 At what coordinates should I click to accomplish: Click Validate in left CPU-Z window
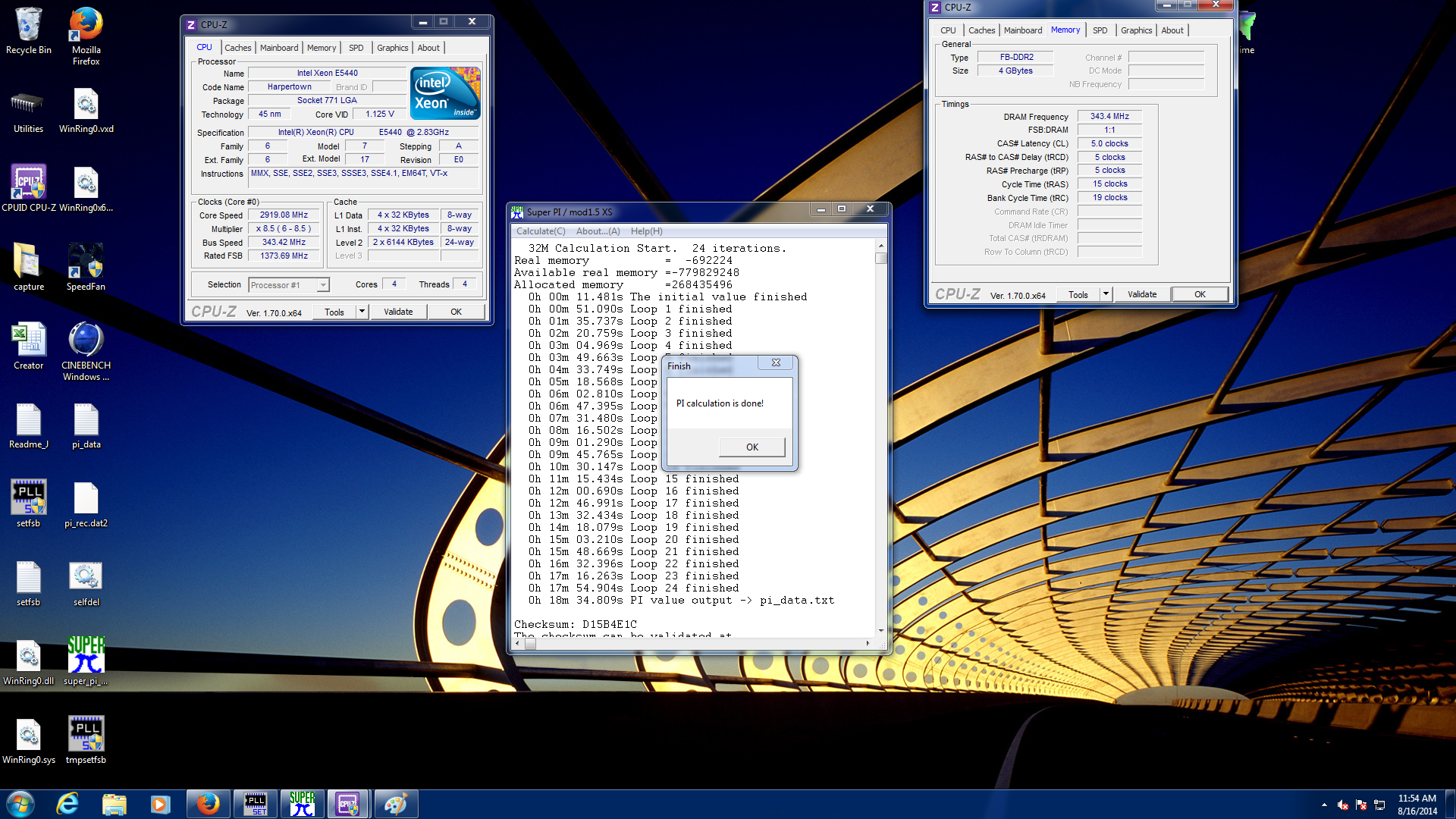(398, 312)
